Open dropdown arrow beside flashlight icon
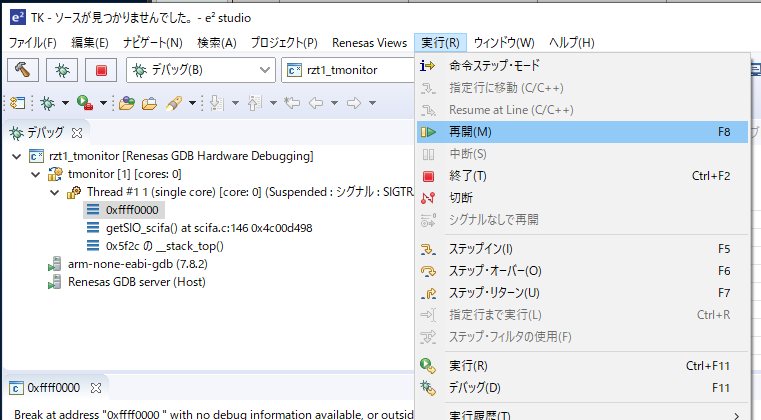761x420 pixels. tap(192, 103)
